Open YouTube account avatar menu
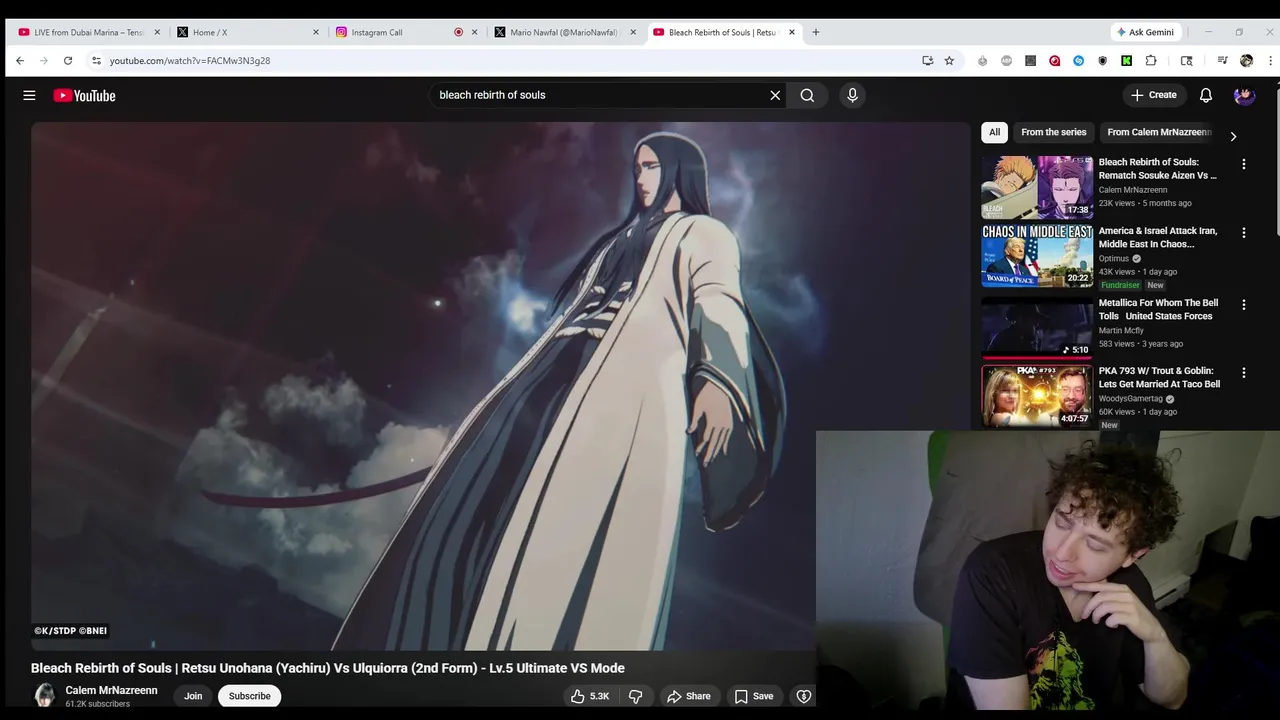The image size is (1280, 720). [1244, 95]
